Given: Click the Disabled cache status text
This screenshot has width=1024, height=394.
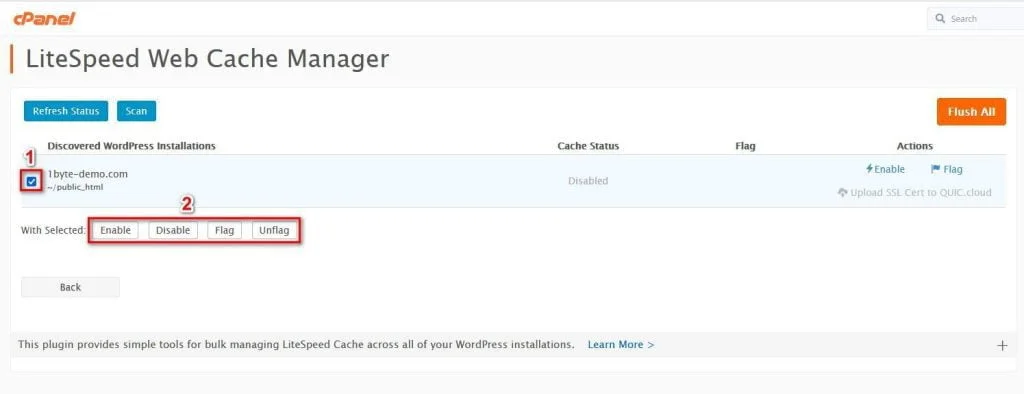Looking at the screenshot, I should (x=588, y=180).
